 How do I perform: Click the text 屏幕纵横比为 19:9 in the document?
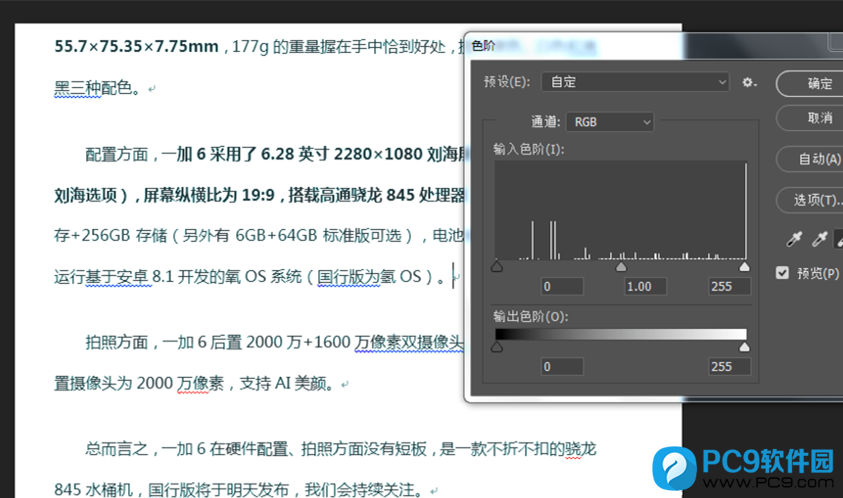click(209, 195)
